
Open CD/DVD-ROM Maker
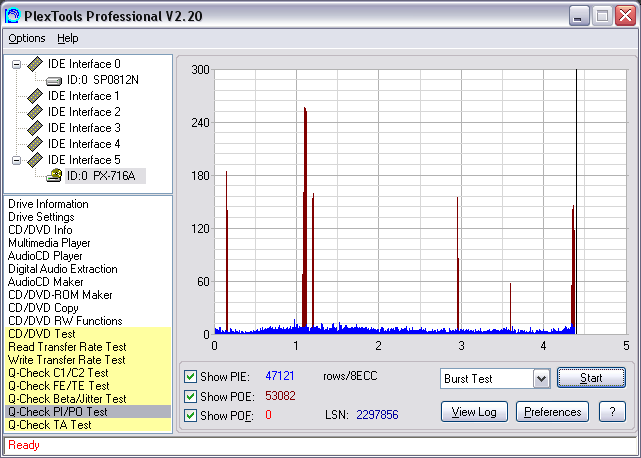click(60, 295)
